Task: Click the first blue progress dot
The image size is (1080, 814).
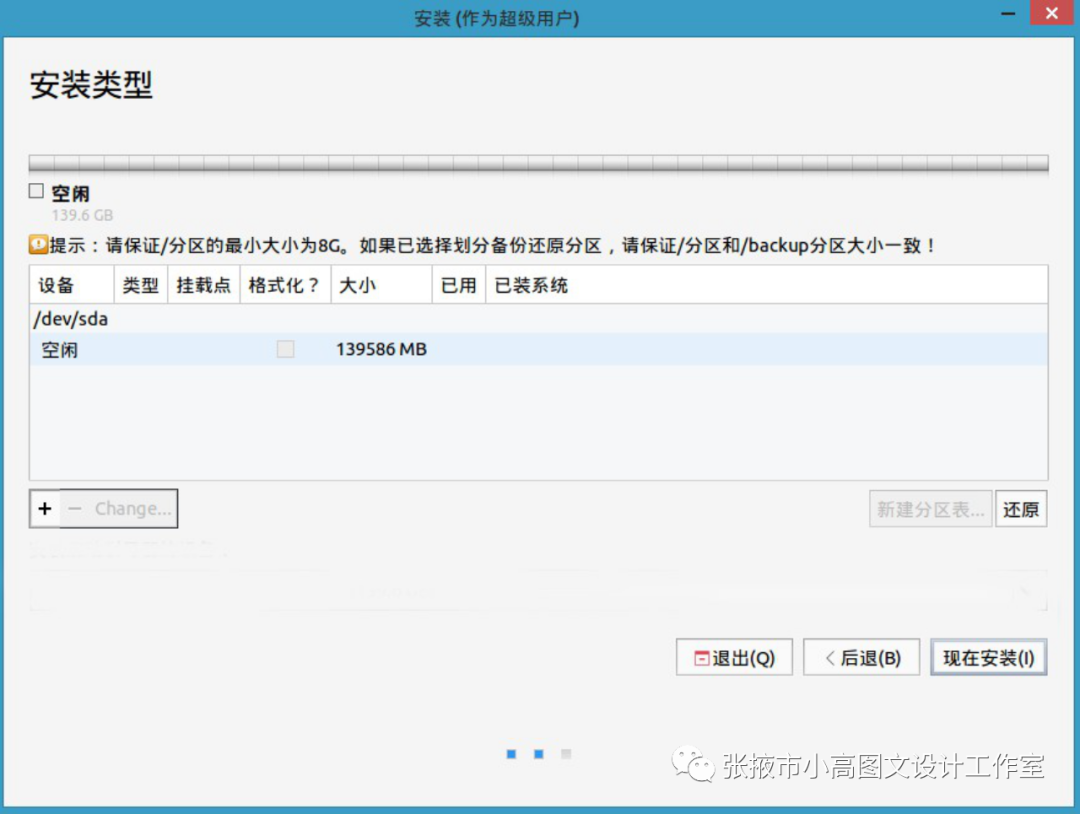Action: click(x=511, y=754)
